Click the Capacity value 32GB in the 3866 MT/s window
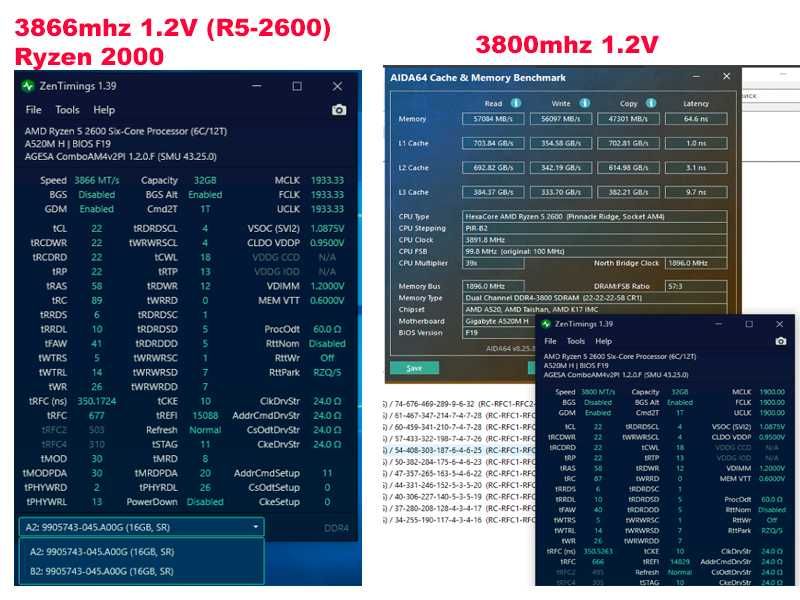This screenshot has height=600, width=800. (205, 181)
